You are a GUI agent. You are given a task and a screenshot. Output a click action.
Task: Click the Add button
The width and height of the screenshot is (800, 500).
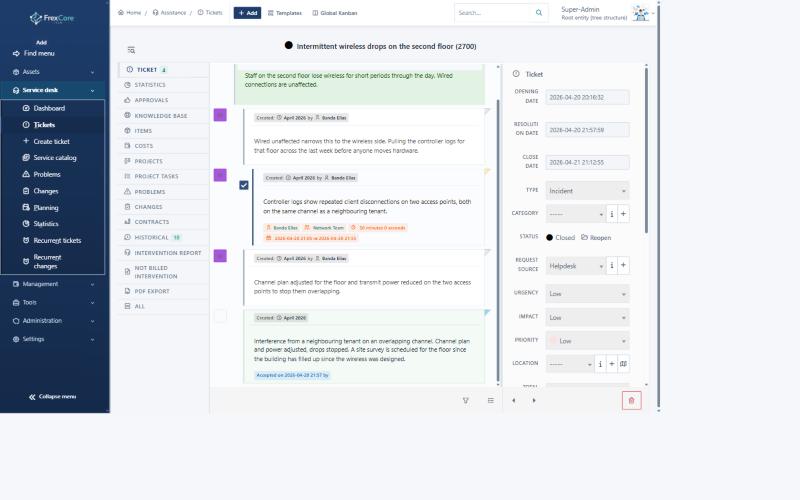(247, 13)
